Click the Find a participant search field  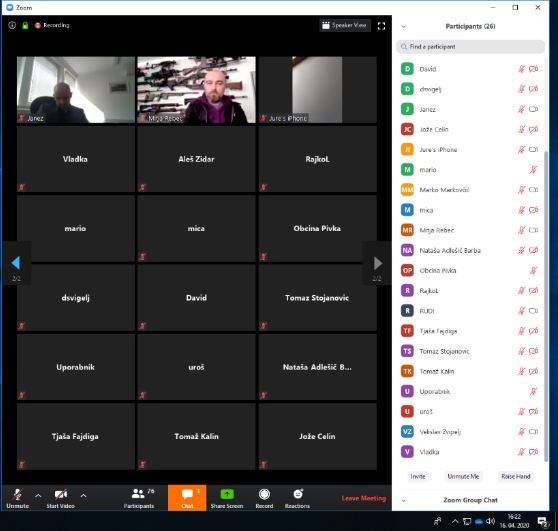click(x=470, y=47)
